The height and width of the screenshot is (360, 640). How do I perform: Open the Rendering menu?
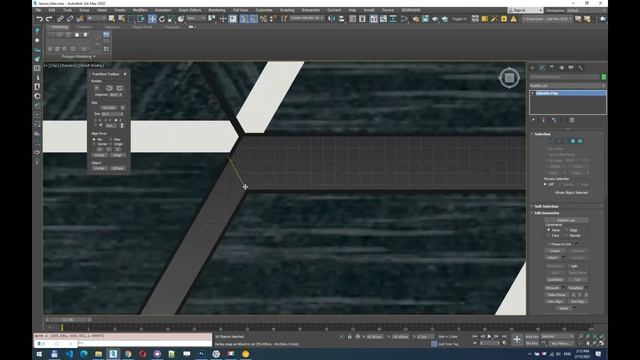(217, 10)
